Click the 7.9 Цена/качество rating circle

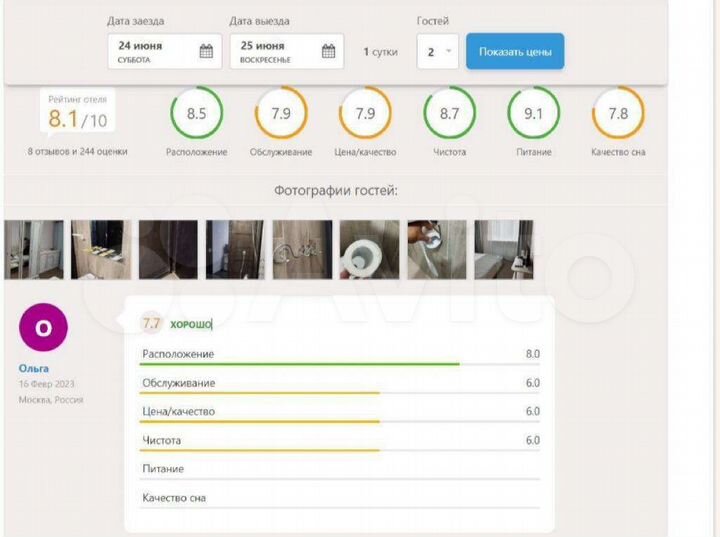366,114
